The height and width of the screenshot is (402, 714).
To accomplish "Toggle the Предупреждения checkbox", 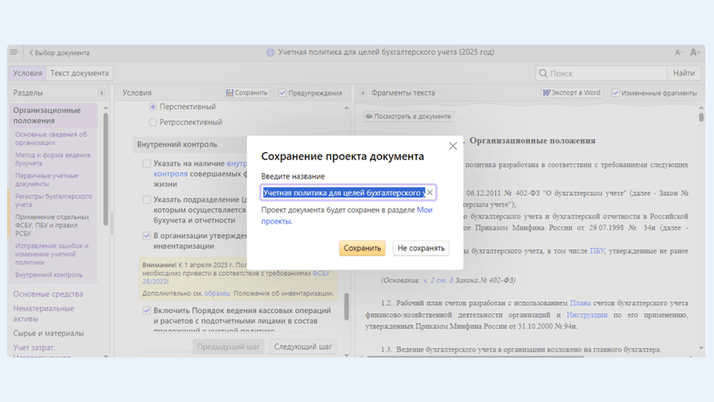I will (x=282, y=93).
